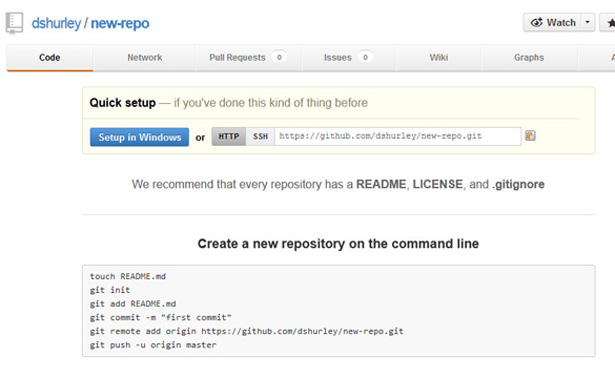
Task: Go to the Issues tab
Action: 348,58
